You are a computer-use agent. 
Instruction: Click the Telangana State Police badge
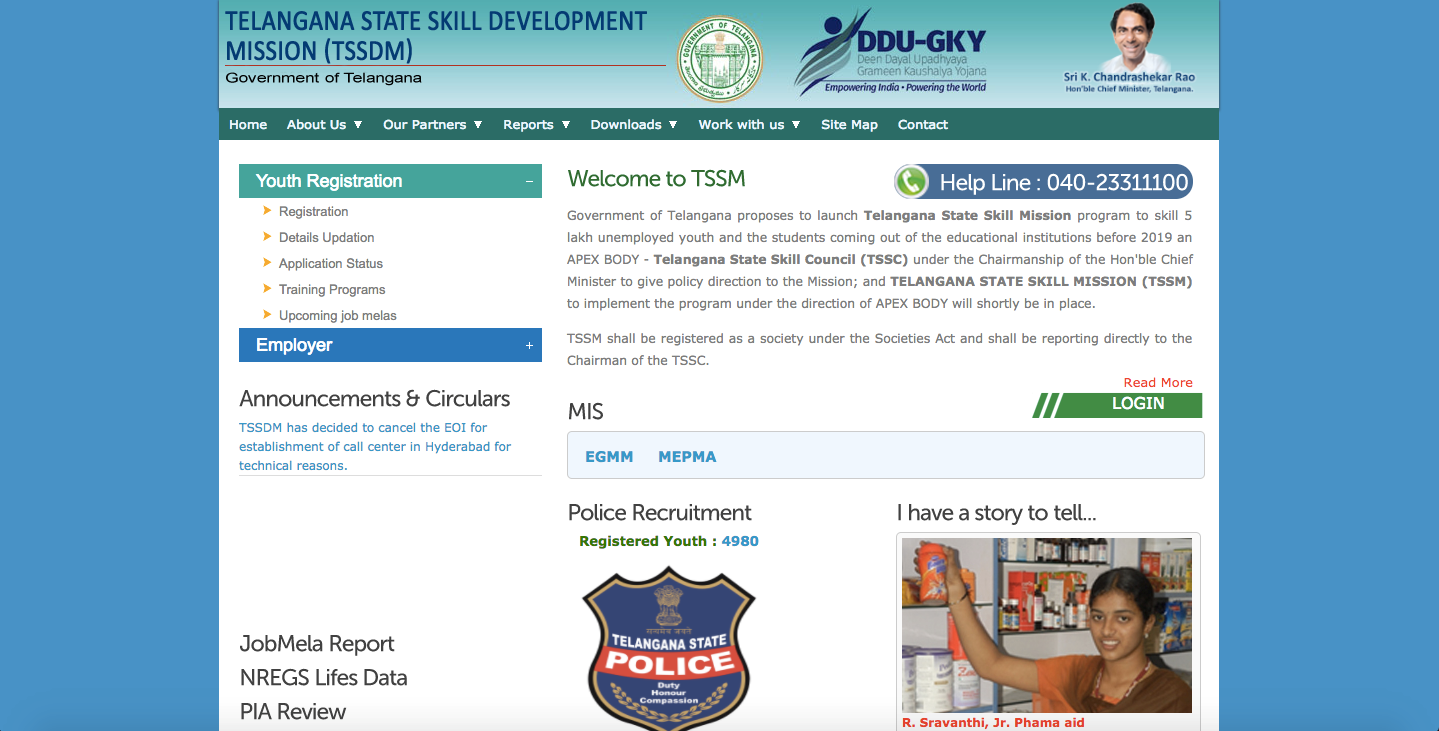point(669,647)
